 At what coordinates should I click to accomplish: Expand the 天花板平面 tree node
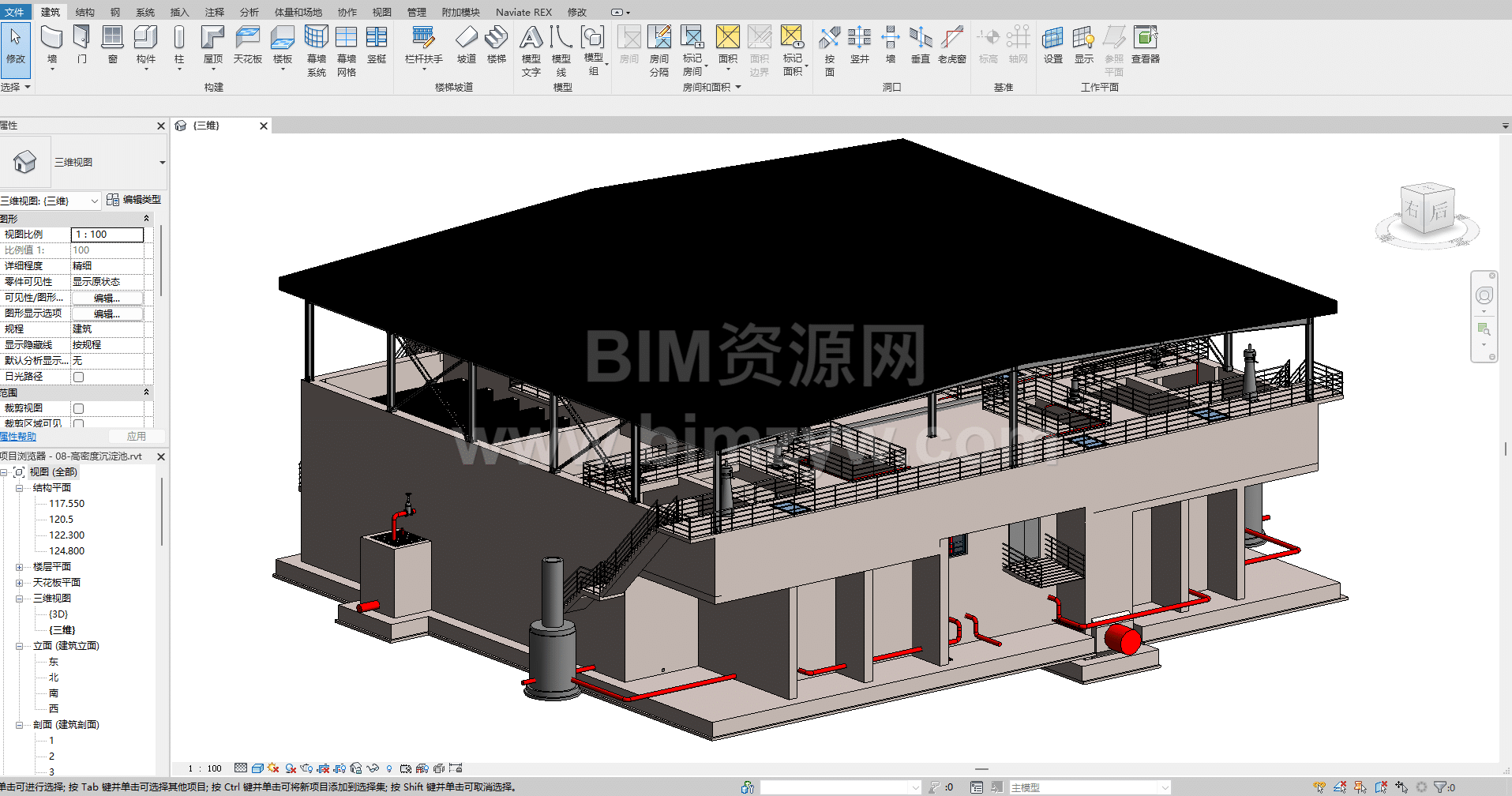[19, 583]
